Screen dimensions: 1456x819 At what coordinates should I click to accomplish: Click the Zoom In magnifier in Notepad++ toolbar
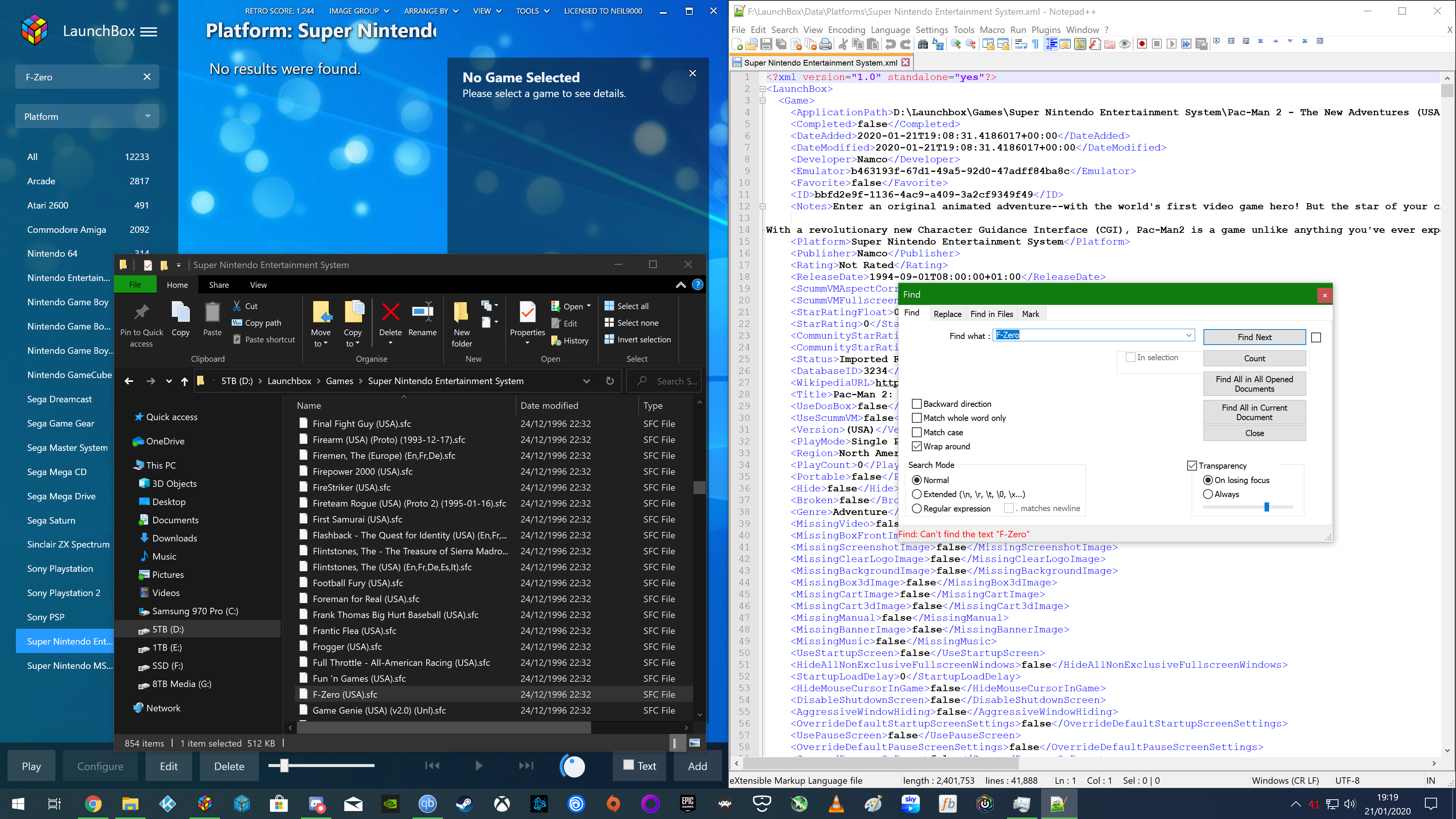[x=956, y=44]
